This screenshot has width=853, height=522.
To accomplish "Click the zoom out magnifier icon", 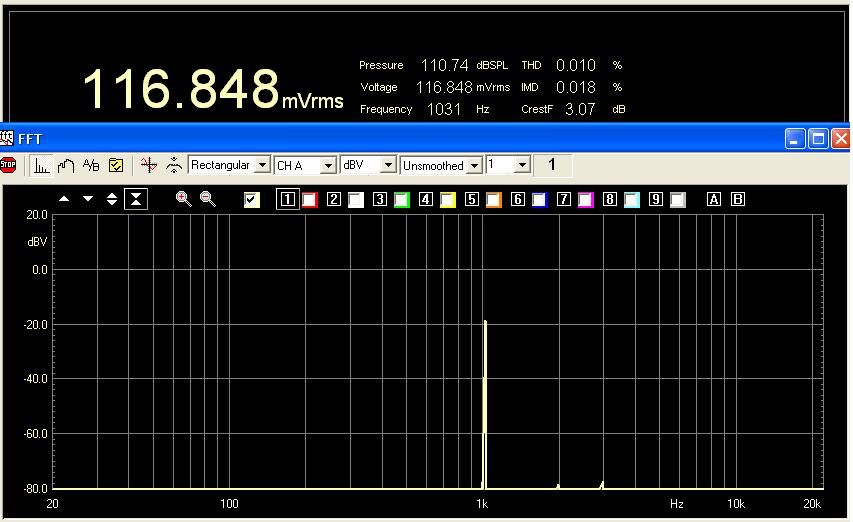I will (208, 199).
